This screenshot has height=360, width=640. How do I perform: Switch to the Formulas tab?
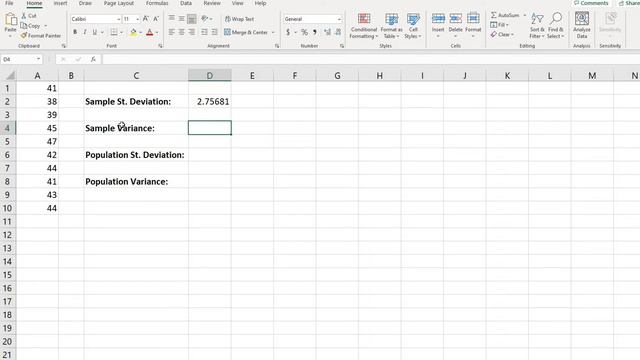click(157, 3)
